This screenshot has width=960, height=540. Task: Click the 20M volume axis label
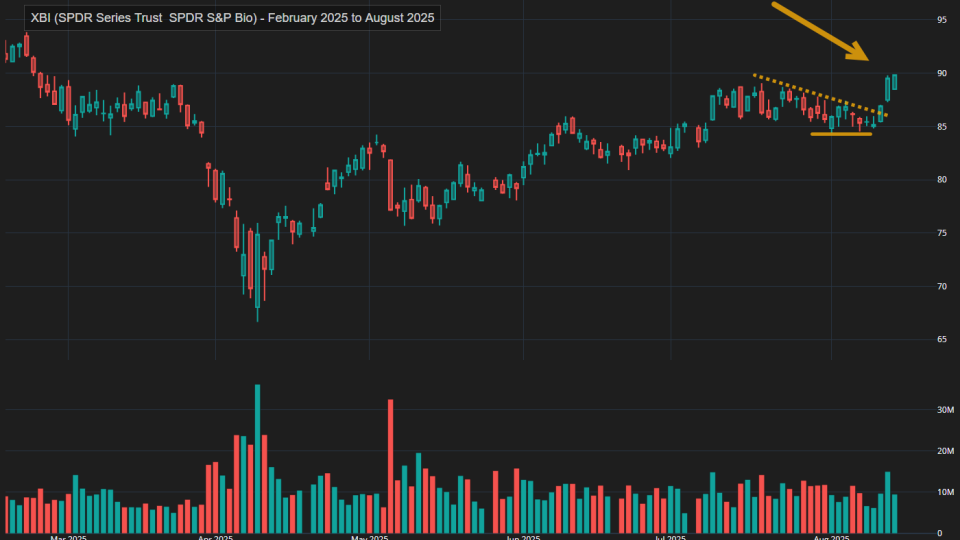(x=945, y=451)
